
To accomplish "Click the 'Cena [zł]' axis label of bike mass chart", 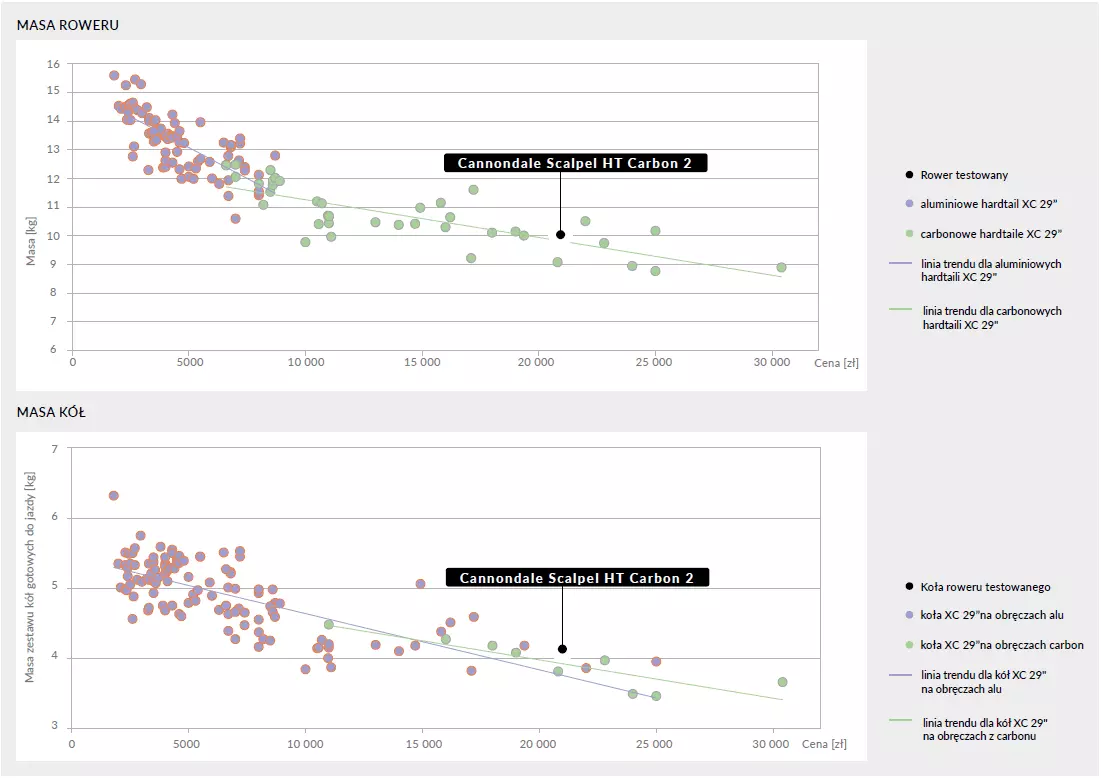I will 836,363.
